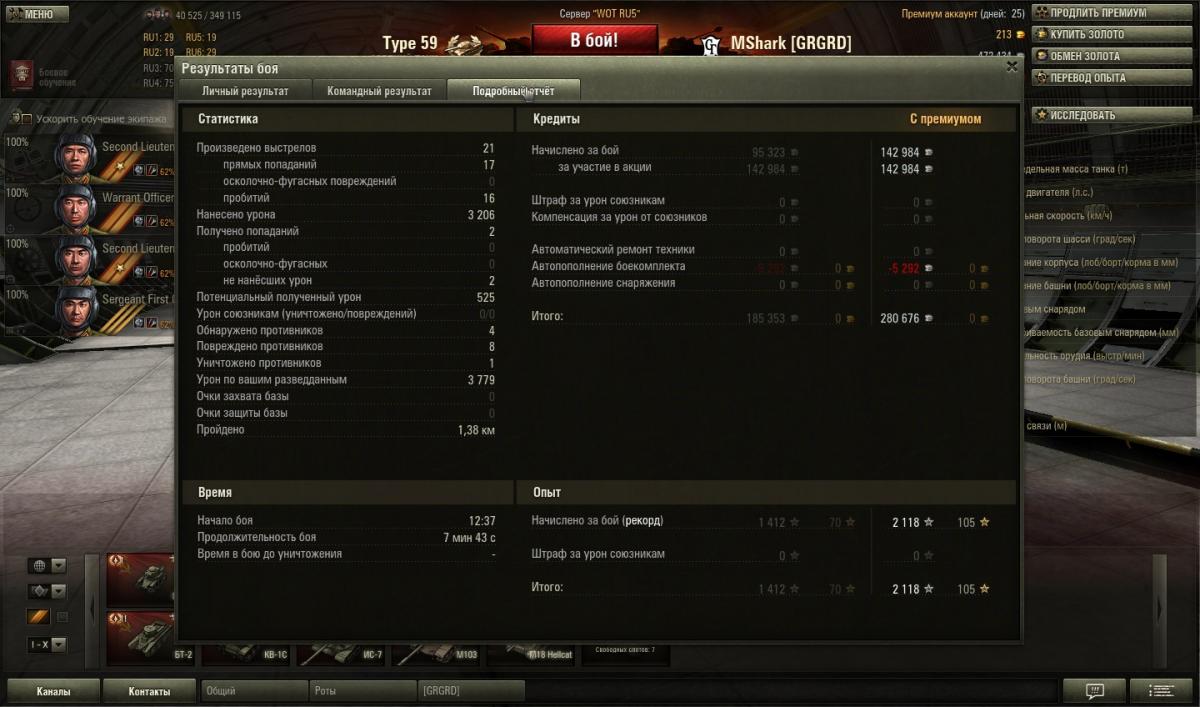Click the Продлить премиум button

pyautogui.click(x=1112, y=13)
